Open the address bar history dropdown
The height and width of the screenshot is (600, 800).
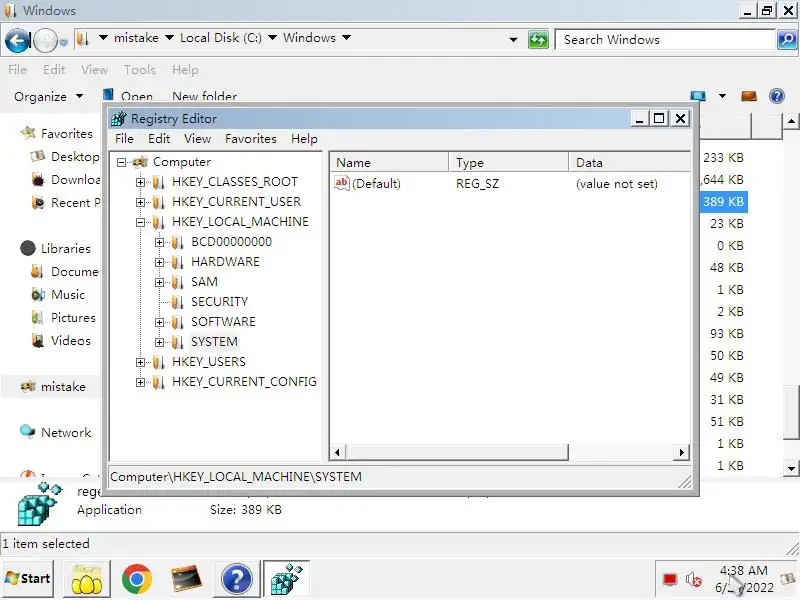[x=513, y=39]
